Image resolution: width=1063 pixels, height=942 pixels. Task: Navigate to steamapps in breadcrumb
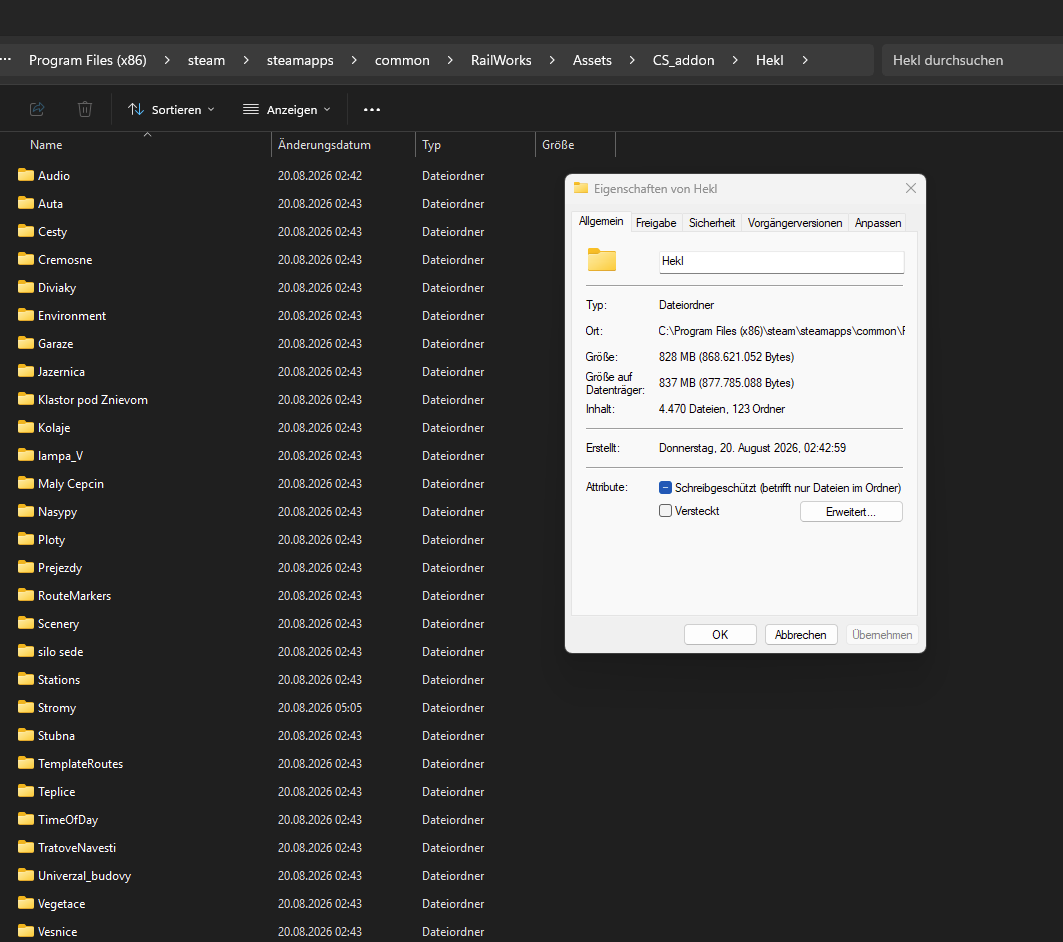[300, 60]
